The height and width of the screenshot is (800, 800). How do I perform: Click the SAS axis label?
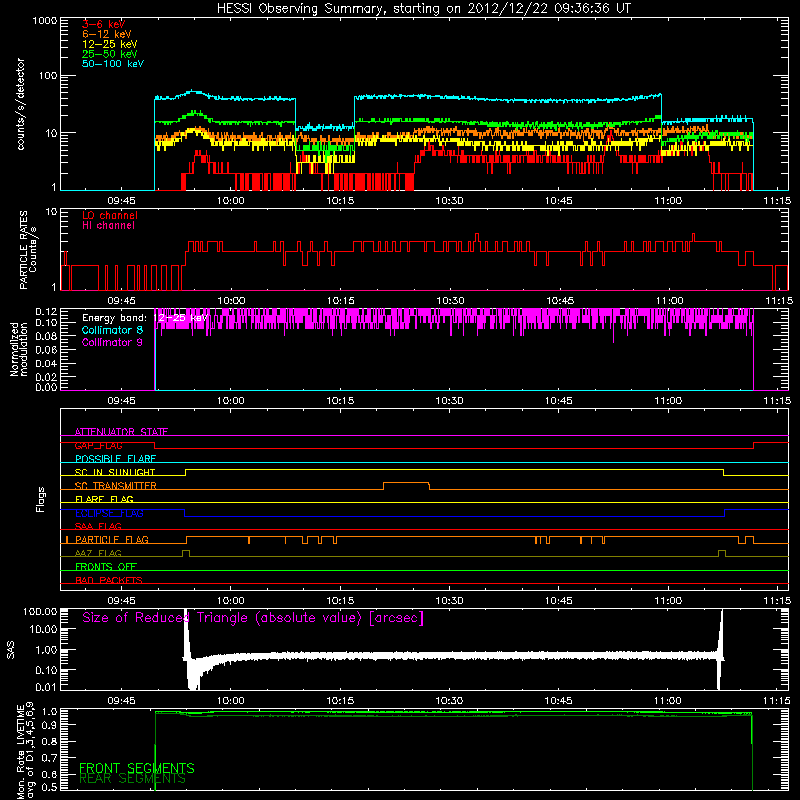click(x=11, y=649)
